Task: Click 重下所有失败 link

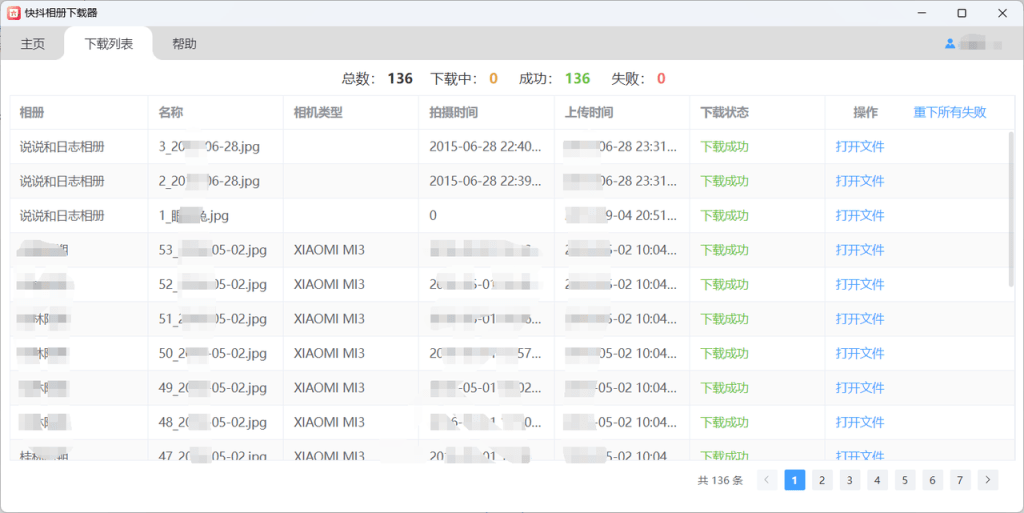Action: 949,113
